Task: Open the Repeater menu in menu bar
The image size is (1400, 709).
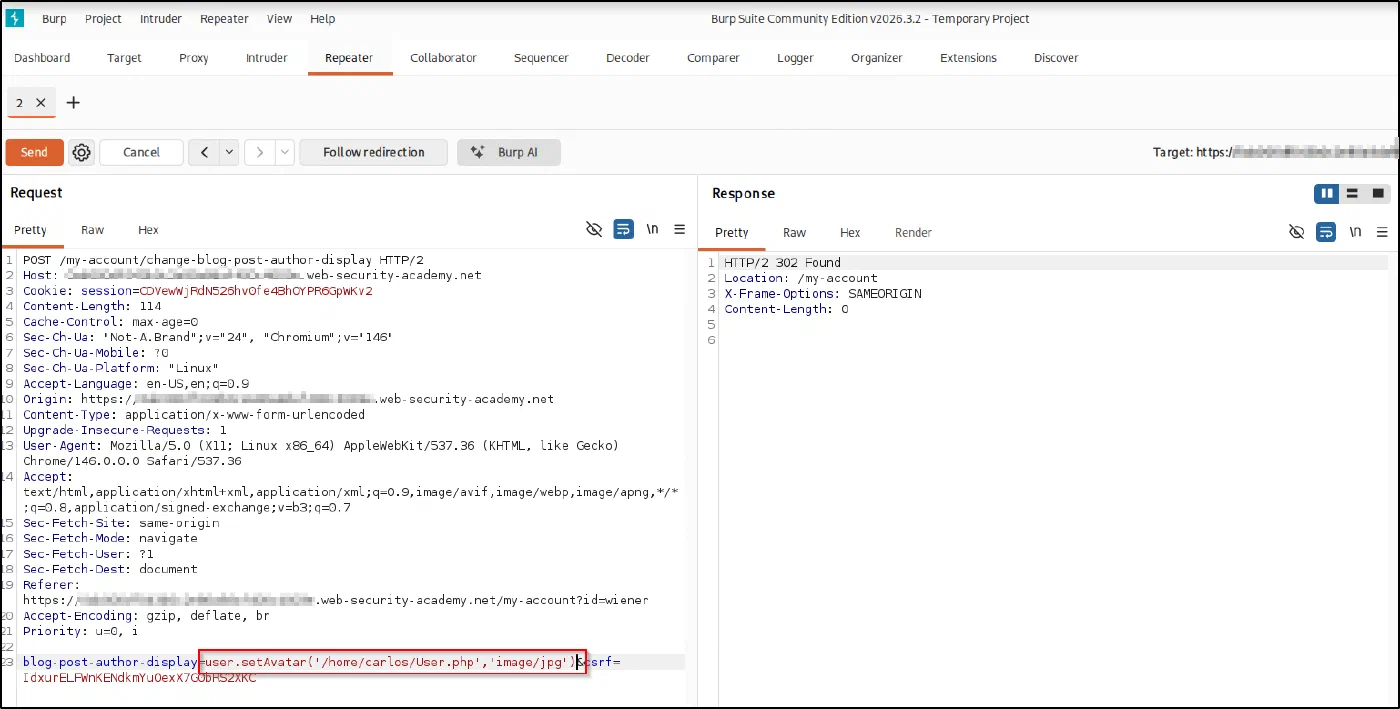Action: coord(224,19)
